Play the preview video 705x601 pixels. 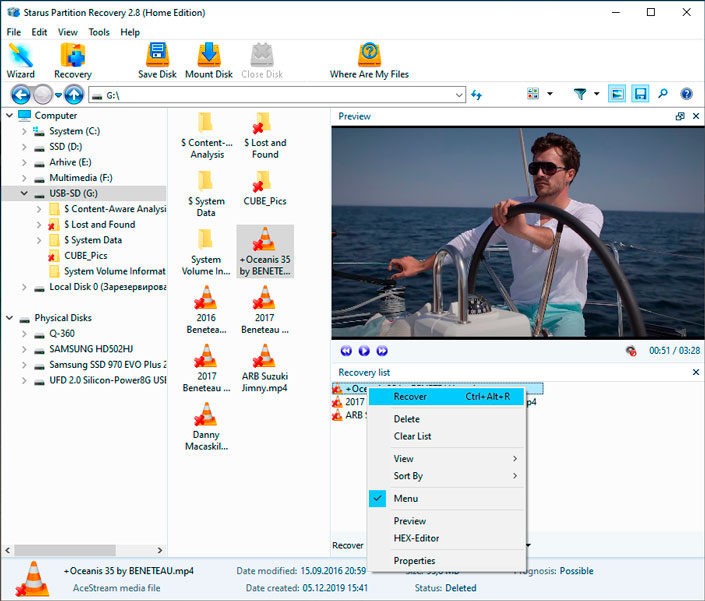coord(364,351)
